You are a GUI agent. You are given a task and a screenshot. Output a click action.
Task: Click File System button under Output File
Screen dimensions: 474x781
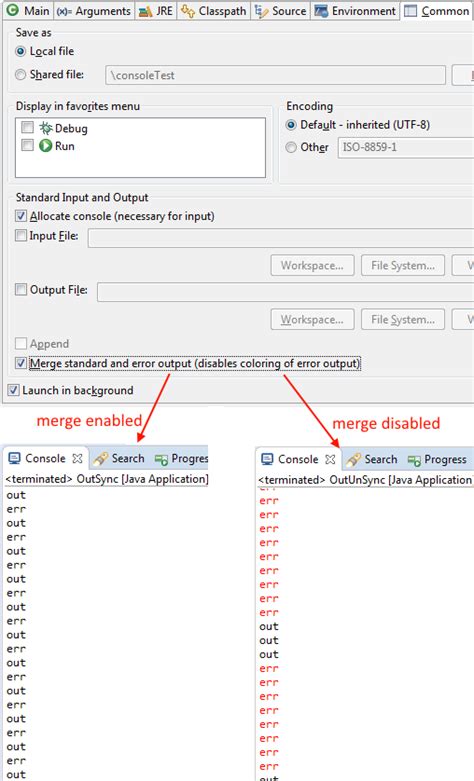point(403,319)
